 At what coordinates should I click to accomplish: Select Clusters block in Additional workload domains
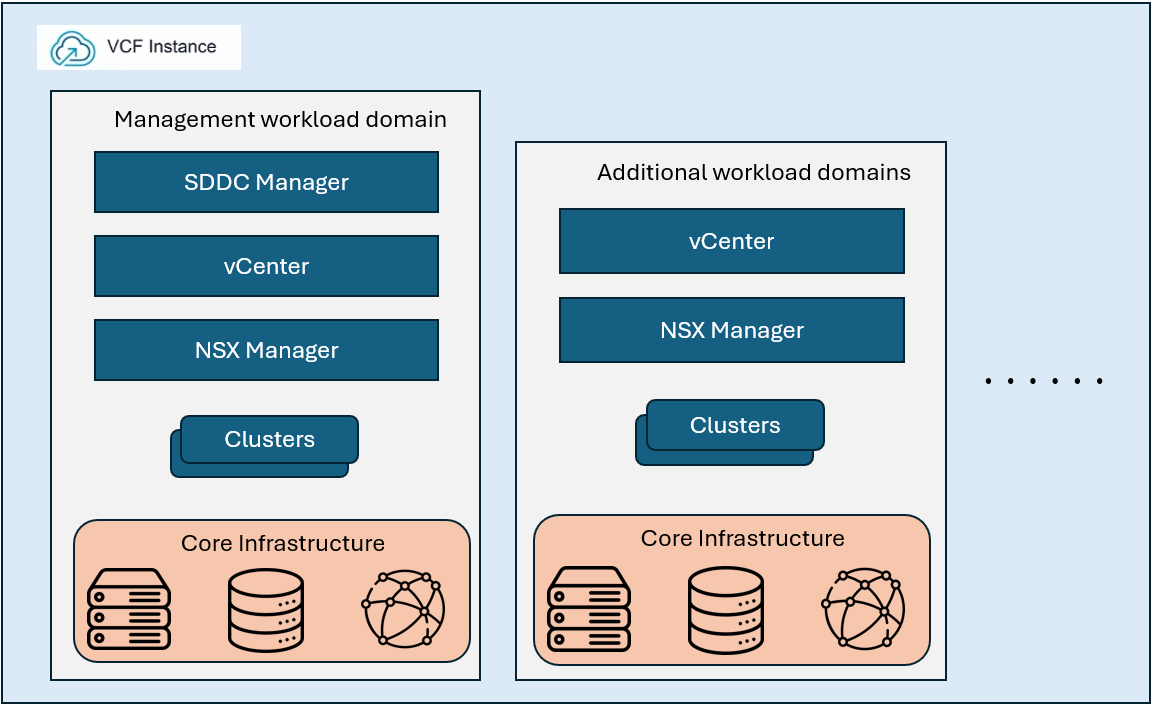730,432
